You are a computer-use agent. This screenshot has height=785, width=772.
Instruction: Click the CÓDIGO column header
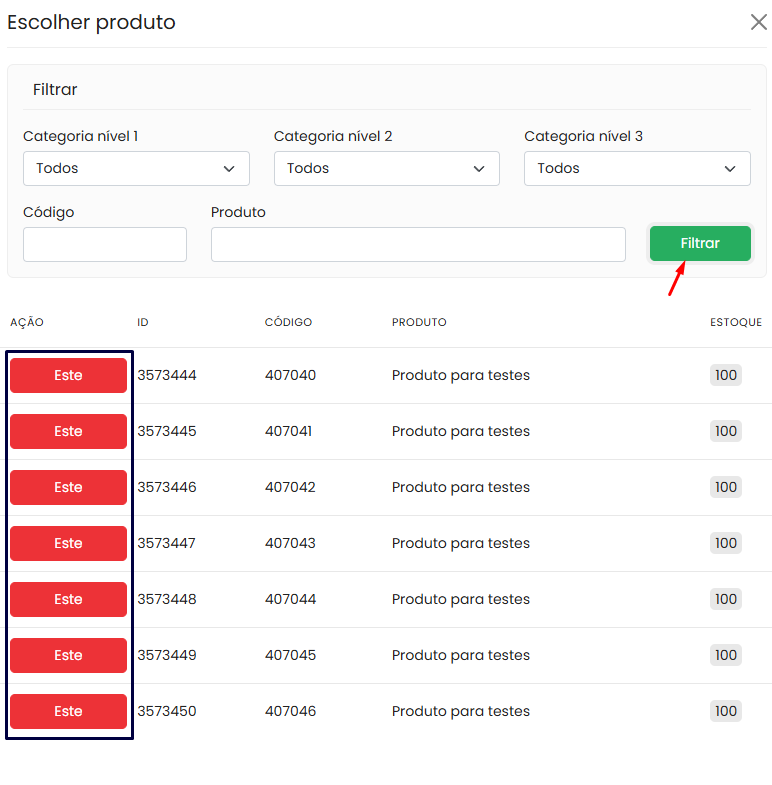288,323
